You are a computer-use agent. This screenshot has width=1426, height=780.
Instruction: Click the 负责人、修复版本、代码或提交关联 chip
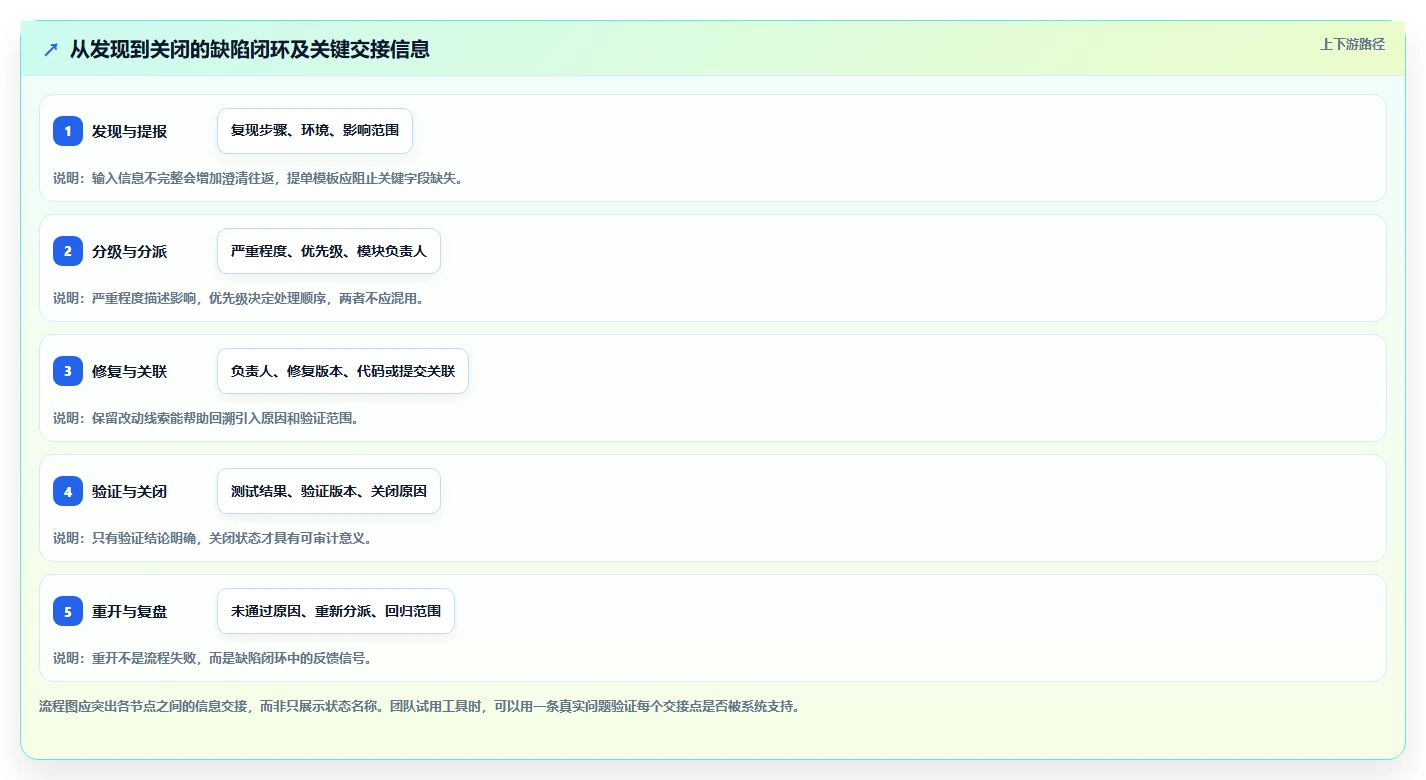pyautogui.click(x=343, y=371)
